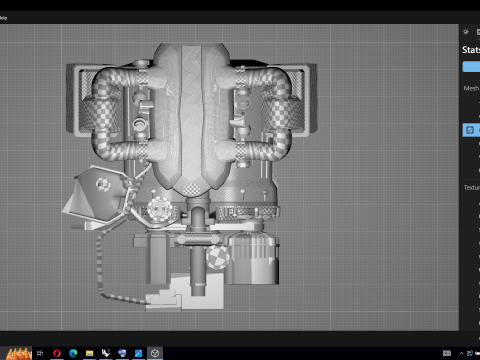Open File Explorer from taskbar
The image size is (480, 360).
tap(89, 353)
